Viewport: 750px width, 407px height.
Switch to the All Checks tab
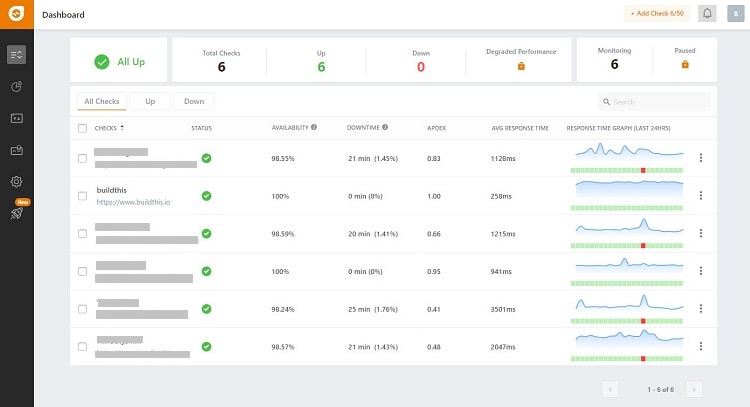tap(101, 101)
